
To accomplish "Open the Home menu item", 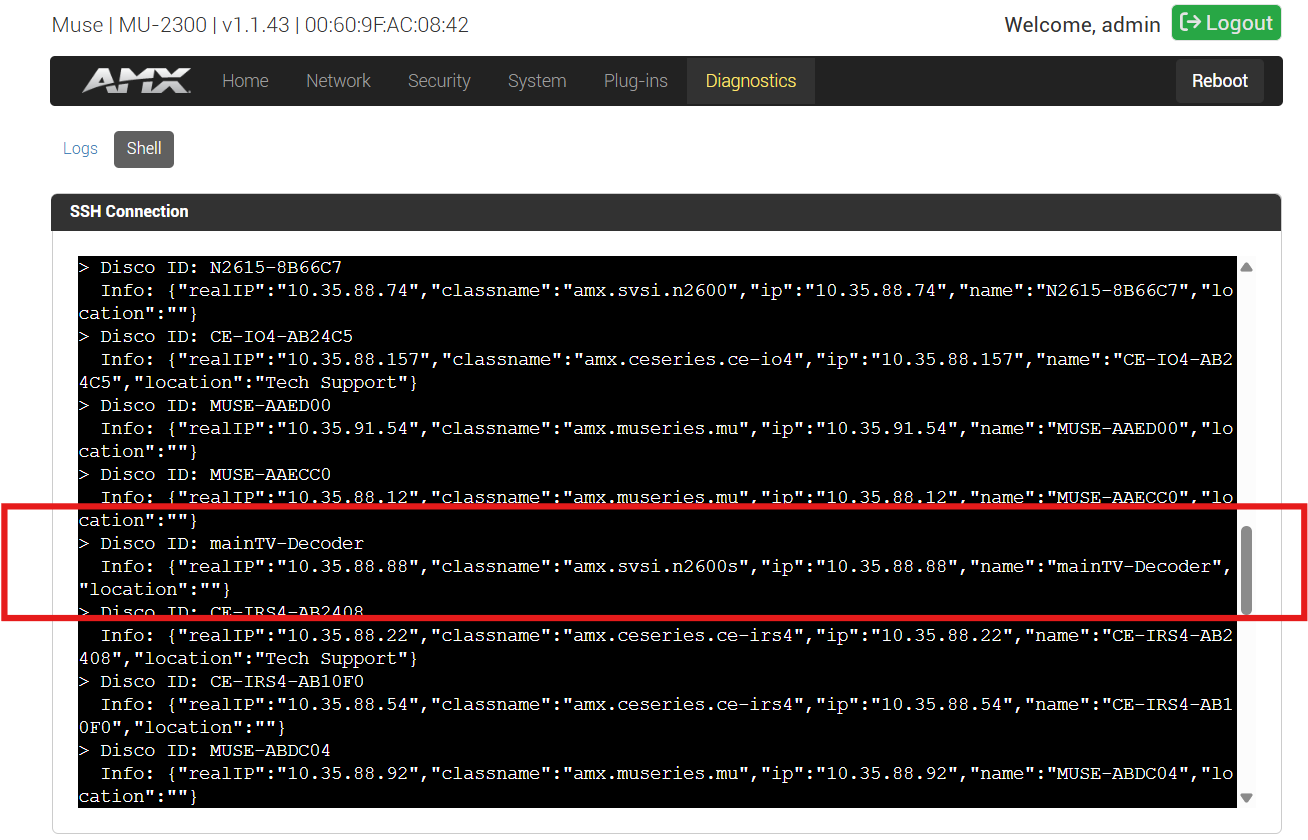I will [x=245, y=81].
